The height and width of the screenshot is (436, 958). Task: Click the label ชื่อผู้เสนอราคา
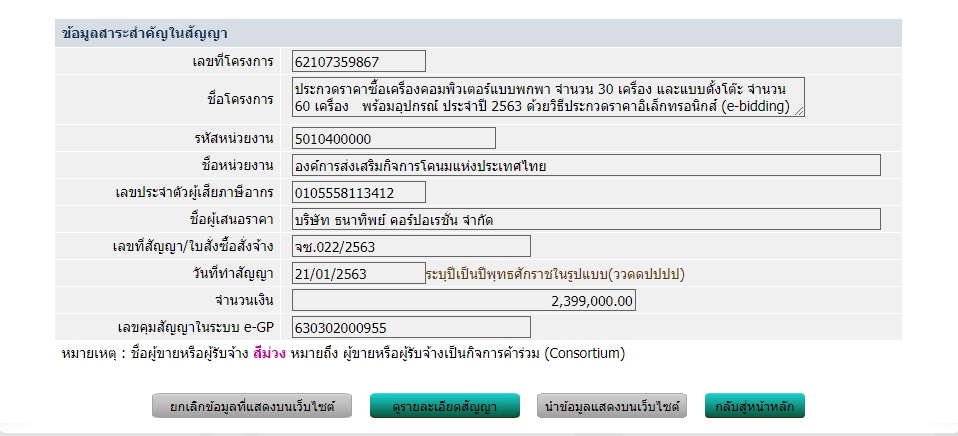232,220
